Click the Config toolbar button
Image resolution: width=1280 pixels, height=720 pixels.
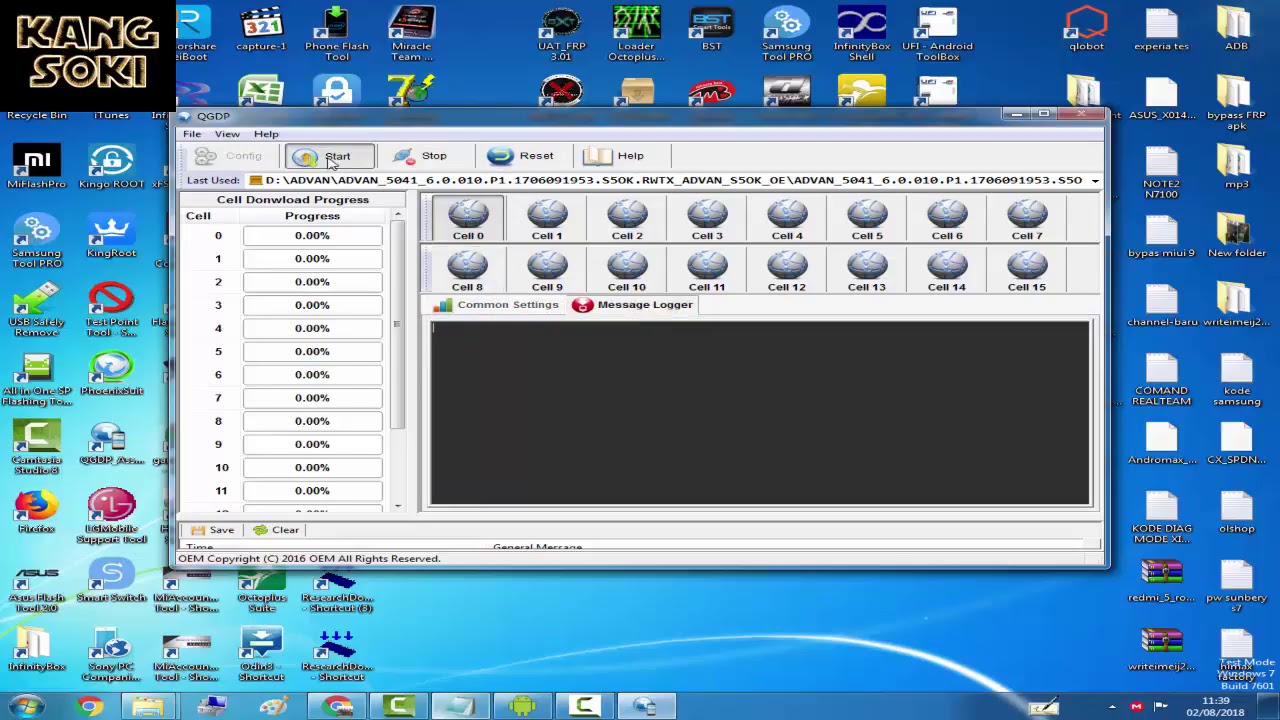229,156
